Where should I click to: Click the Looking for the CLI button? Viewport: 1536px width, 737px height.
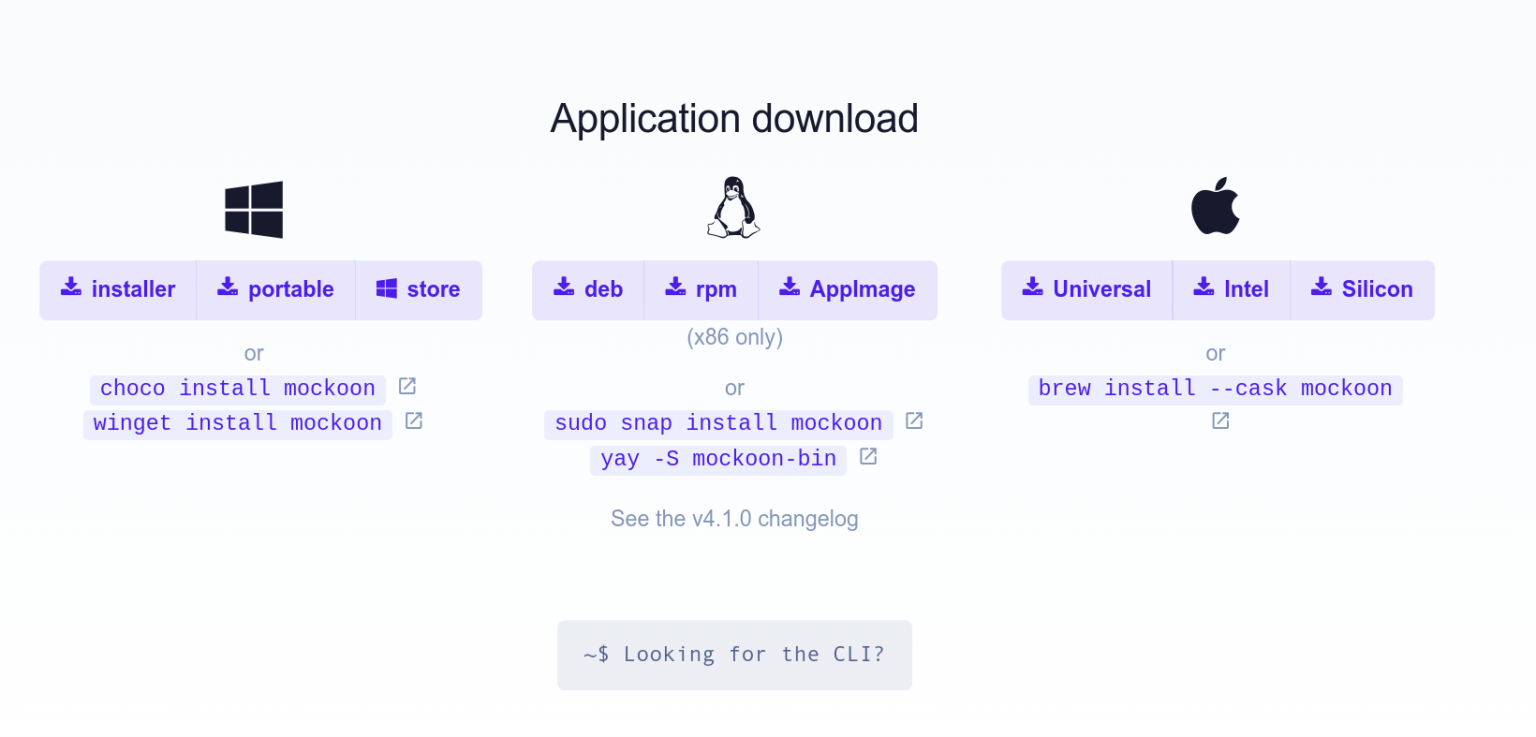pos(734,654)
